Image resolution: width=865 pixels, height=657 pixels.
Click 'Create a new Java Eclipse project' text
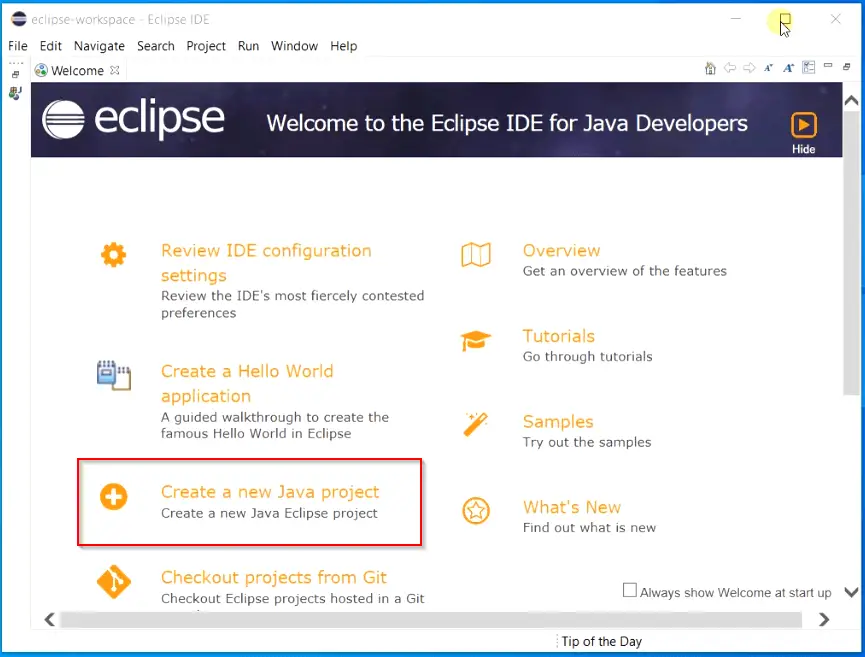pos(269,513)
